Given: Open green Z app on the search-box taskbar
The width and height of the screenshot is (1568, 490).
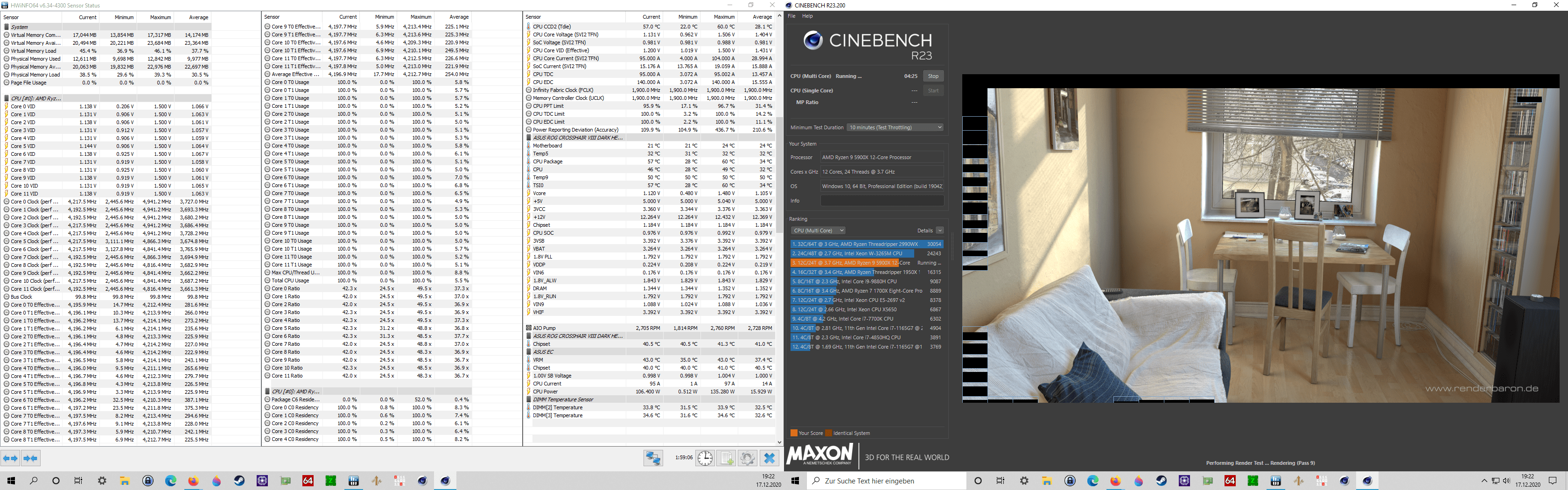Looking at the screenshot, I should pyautogui.click(x=1253, y=481).
